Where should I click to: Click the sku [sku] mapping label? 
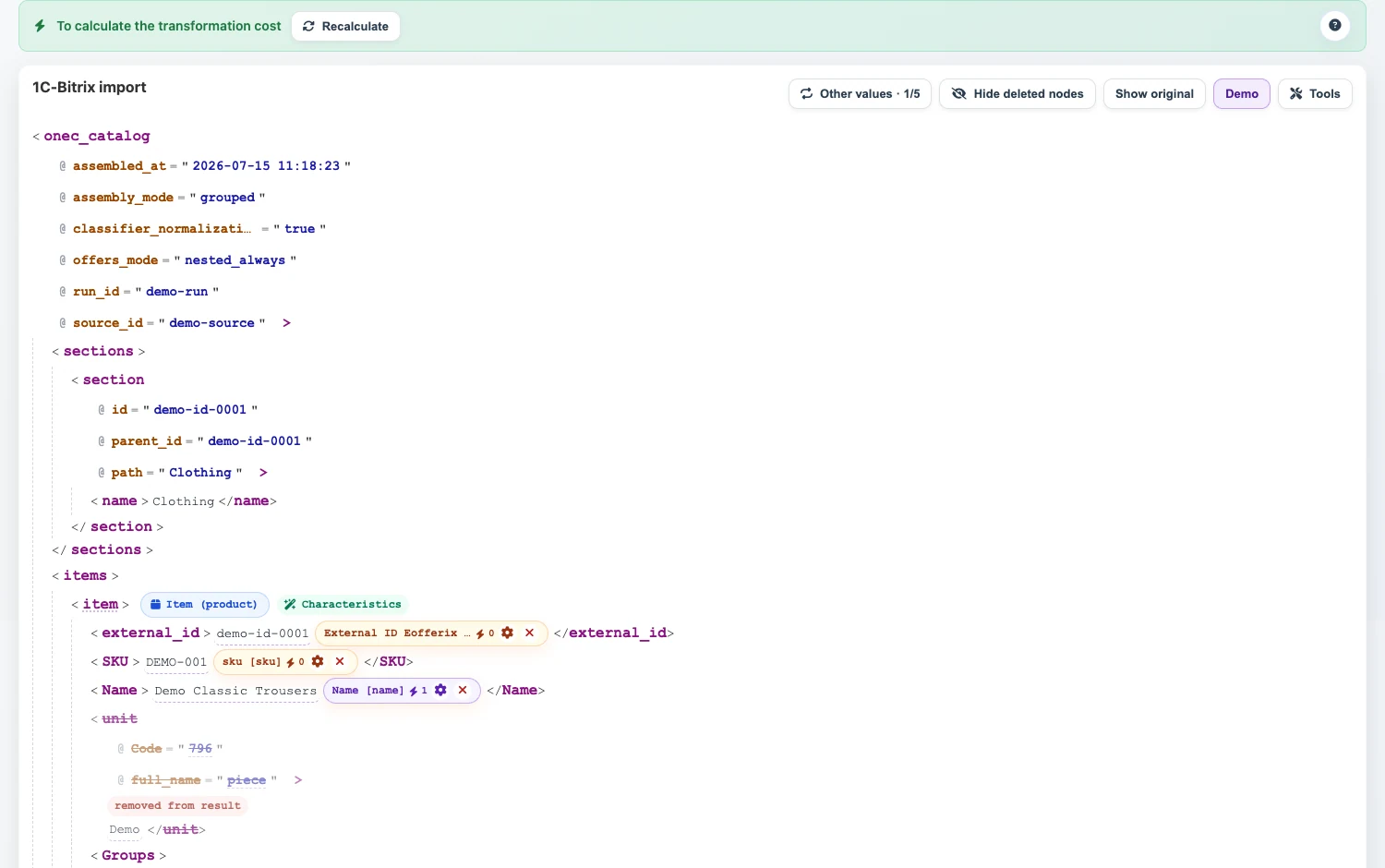coord(251,661)
